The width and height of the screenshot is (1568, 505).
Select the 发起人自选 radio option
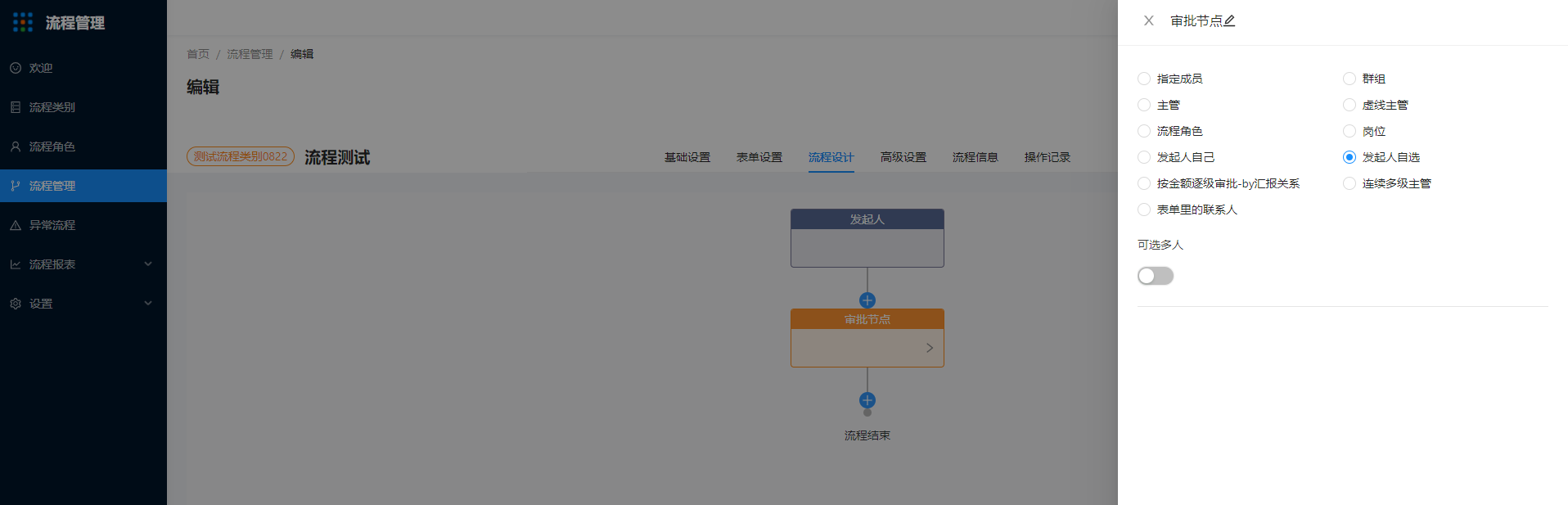point(1349,157)
